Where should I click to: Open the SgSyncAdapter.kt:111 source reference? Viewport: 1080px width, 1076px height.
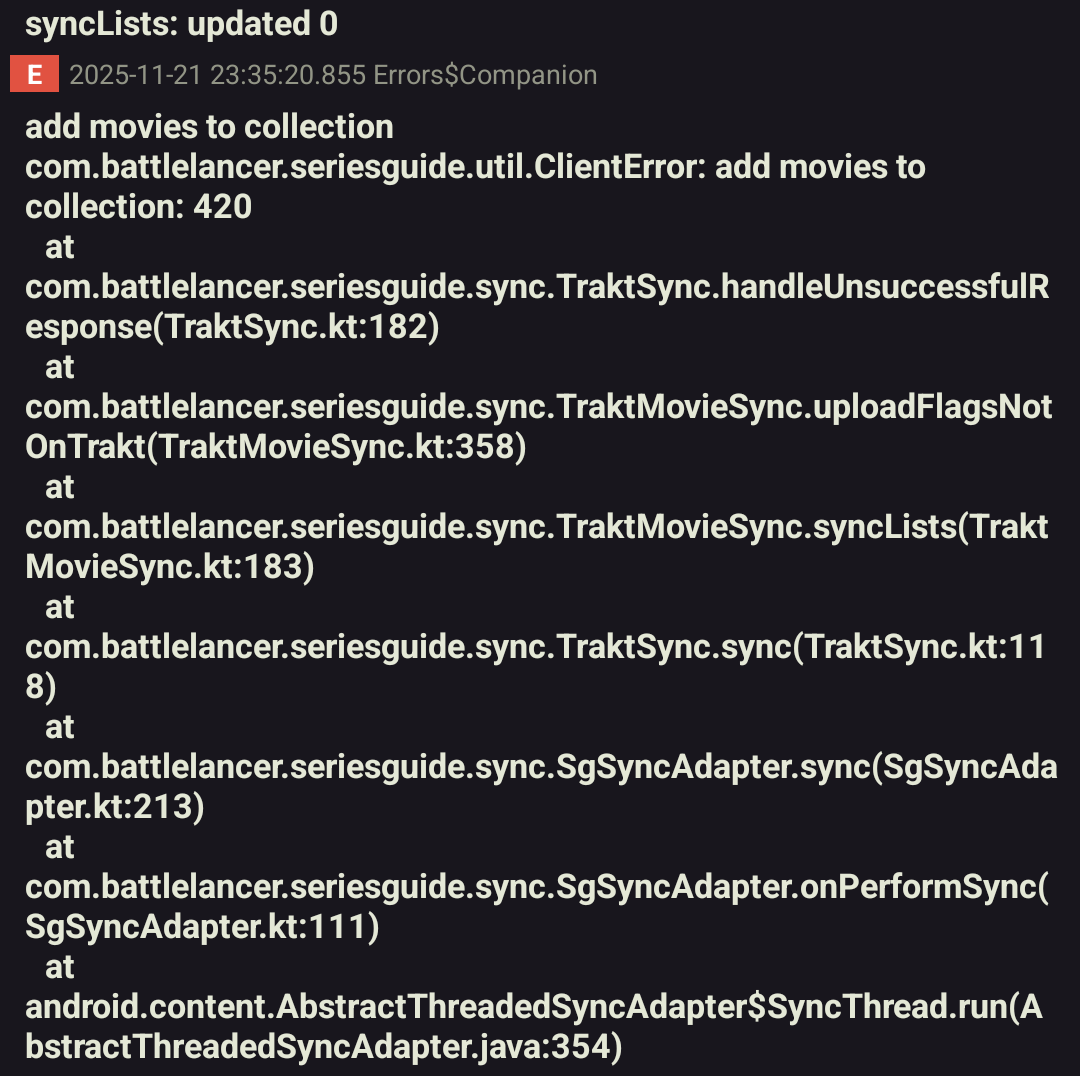[x=202, y=927]
